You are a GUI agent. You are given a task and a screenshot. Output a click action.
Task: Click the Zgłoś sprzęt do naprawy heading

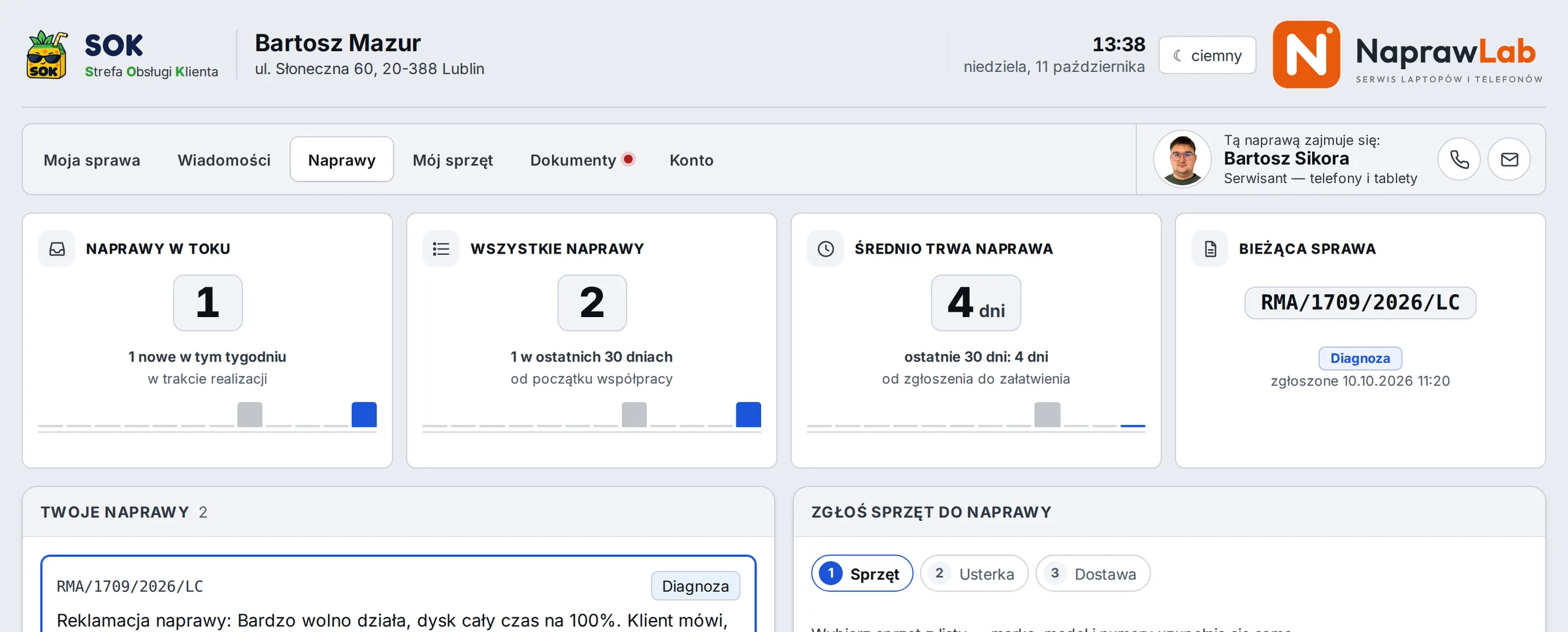[931, 512]
